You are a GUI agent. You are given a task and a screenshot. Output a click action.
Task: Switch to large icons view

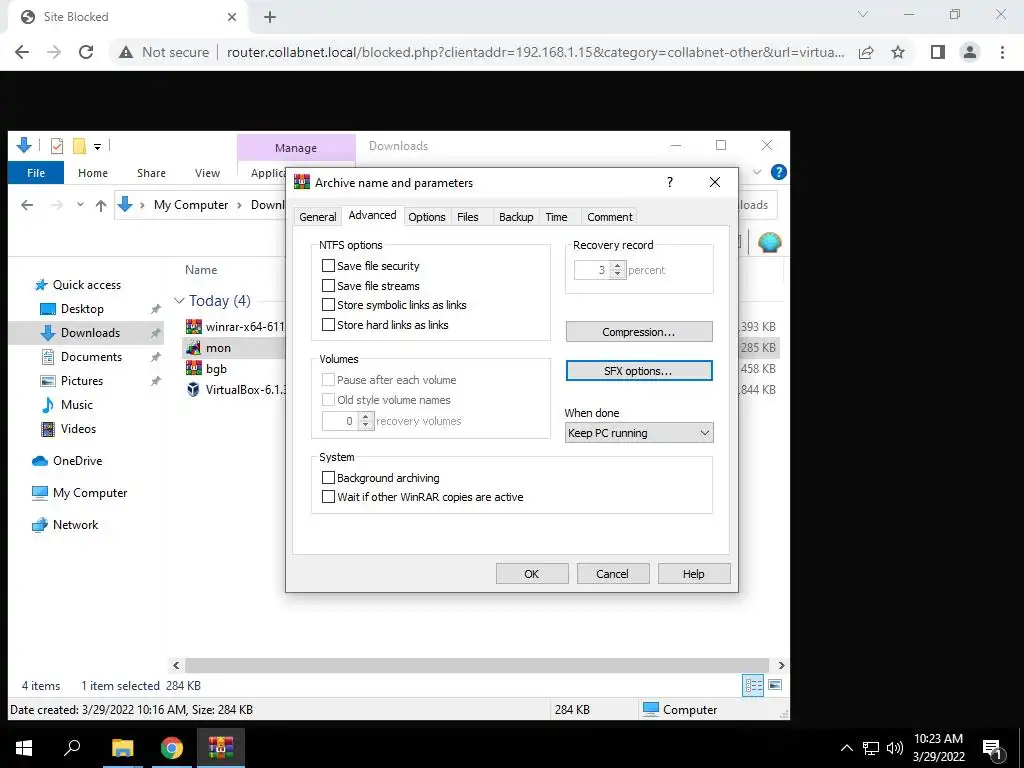click(x=775, y=685)
